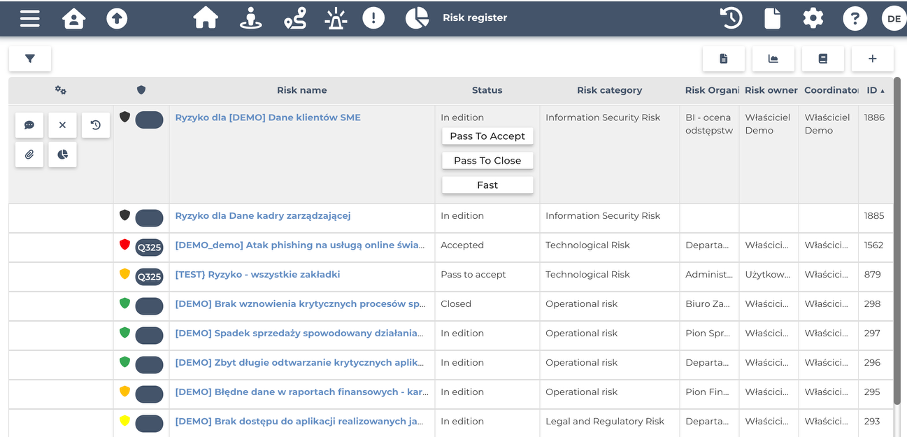Click the Pass To Accept button
Image resolution: width=908 pixels, height=438 pixels.
click(487, 136)
